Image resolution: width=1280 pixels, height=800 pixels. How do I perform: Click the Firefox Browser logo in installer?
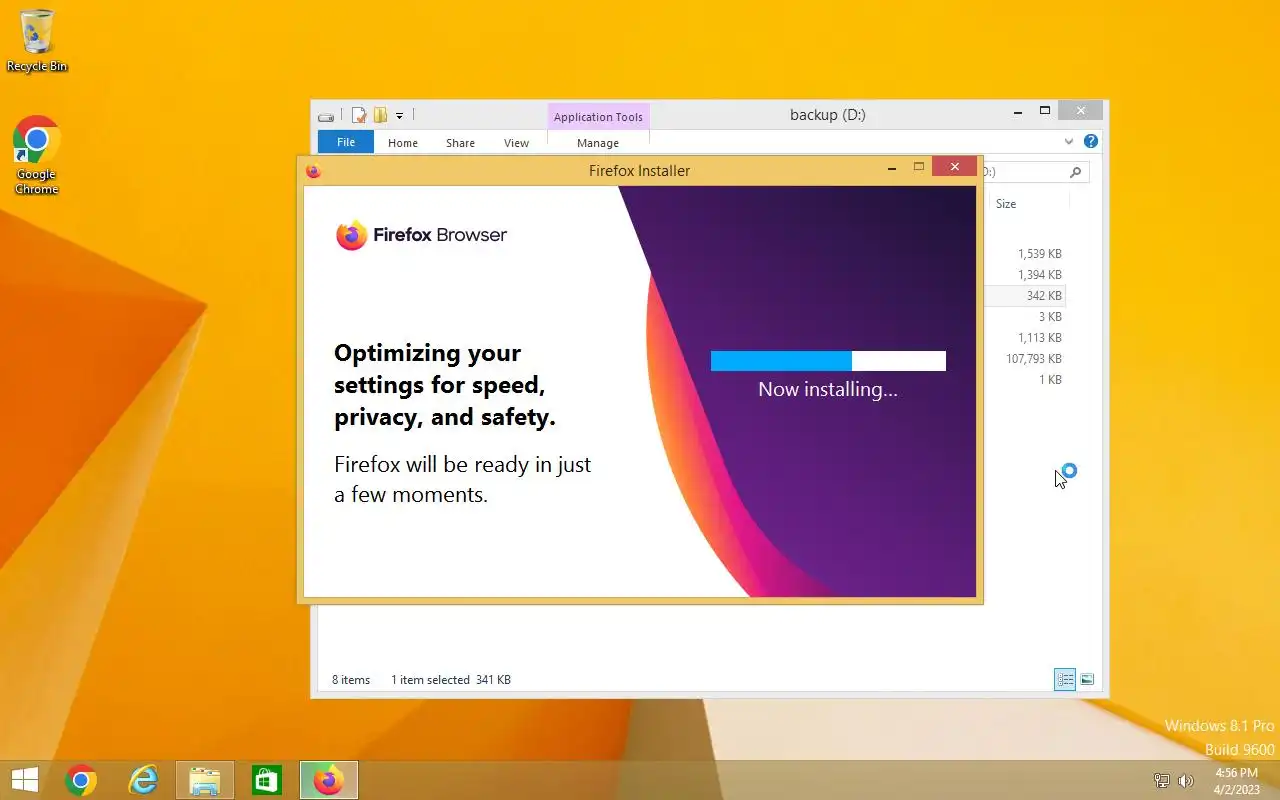click(421, 235)
